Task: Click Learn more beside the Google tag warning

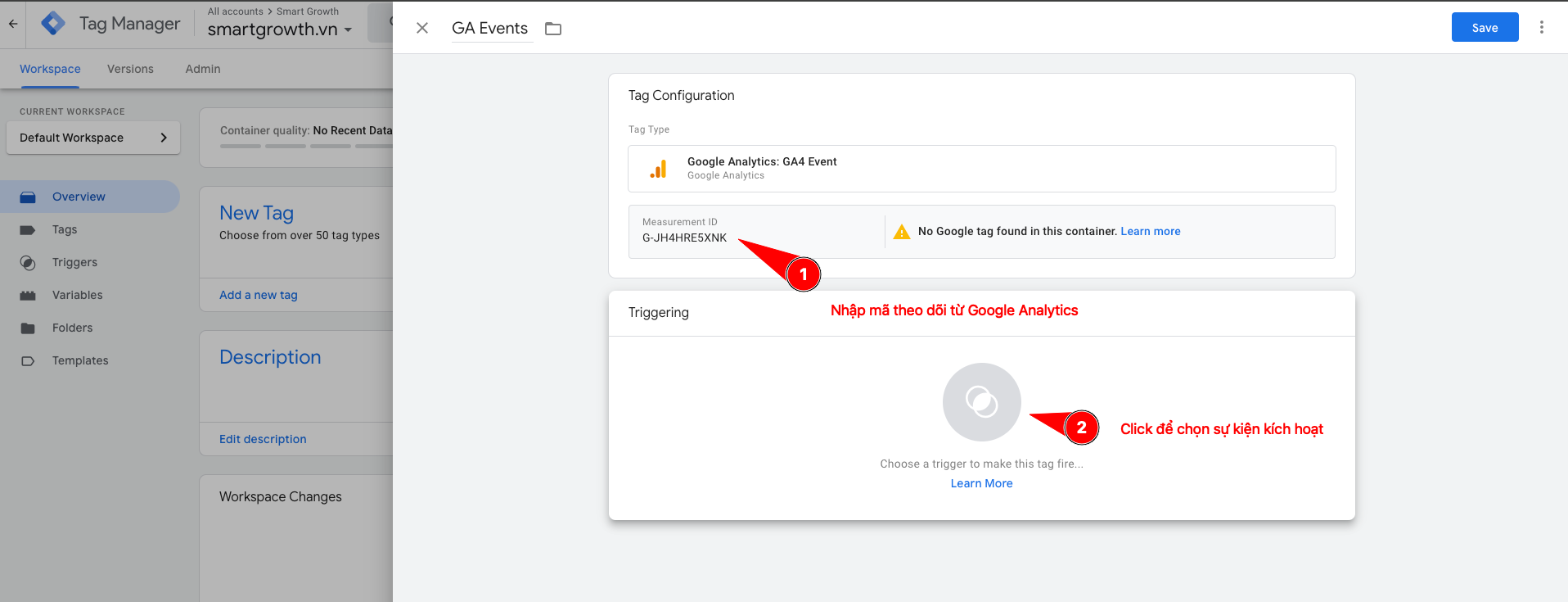Action: 1150,232
